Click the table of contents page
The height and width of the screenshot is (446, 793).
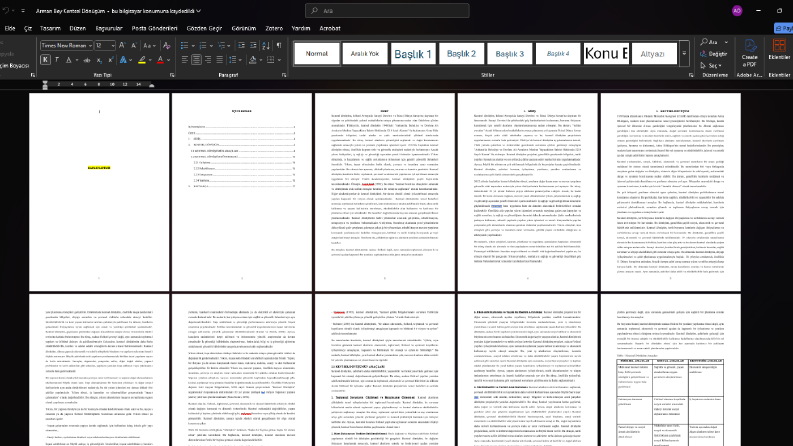click(242, 192)
